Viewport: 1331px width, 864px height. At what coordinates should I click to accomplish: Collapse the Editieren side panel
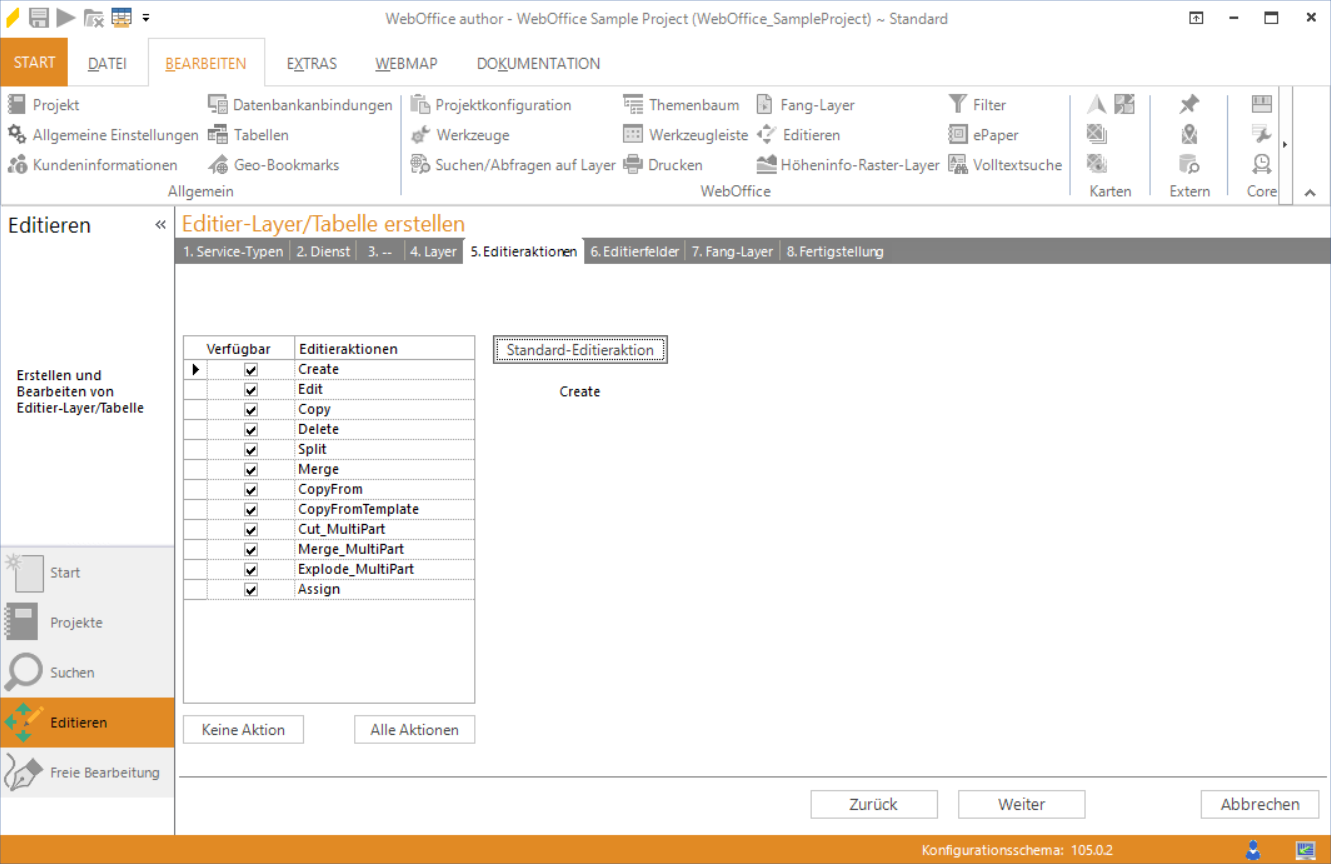[x=160, y=225]
